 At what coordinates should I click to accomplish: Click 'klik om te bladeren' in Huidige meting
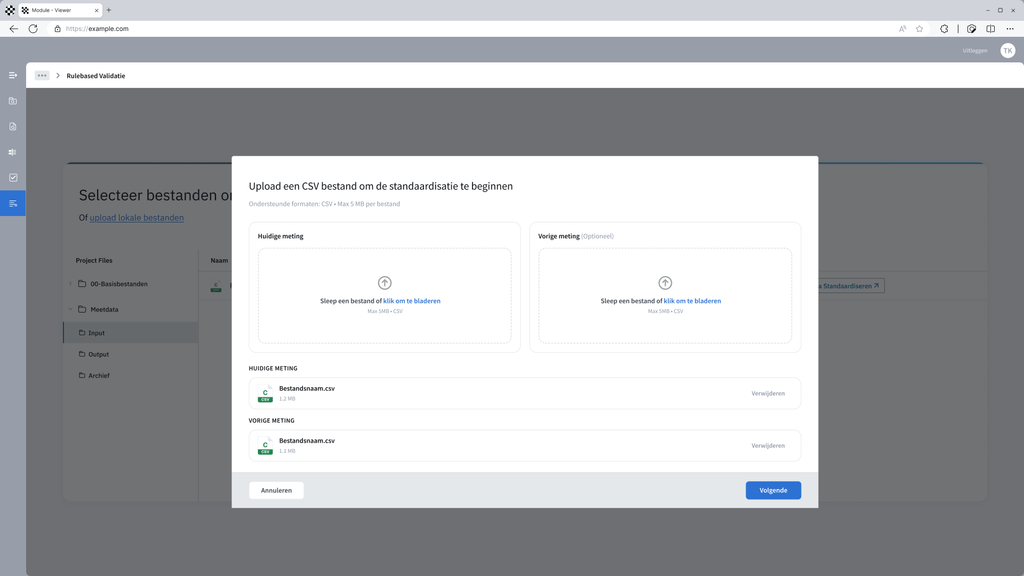[x=411, y=301]
